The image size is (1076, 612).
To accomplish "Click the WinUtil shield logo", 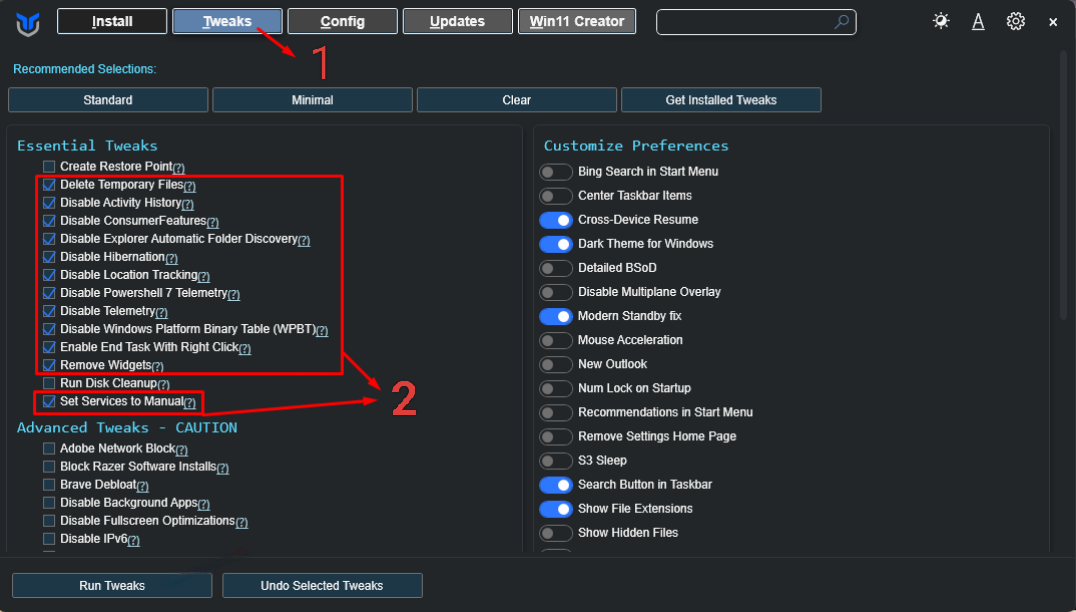I will pos(28,24).
